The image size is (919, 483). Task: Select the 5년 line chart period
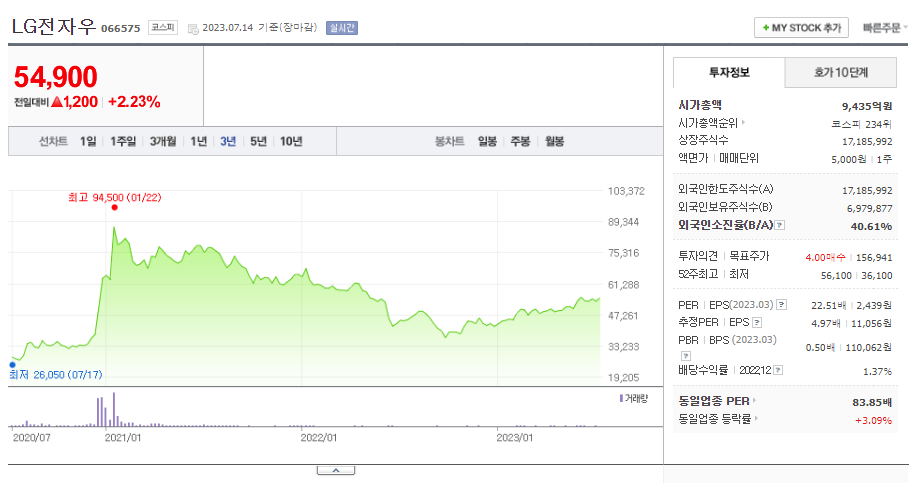tap(258, 141)
